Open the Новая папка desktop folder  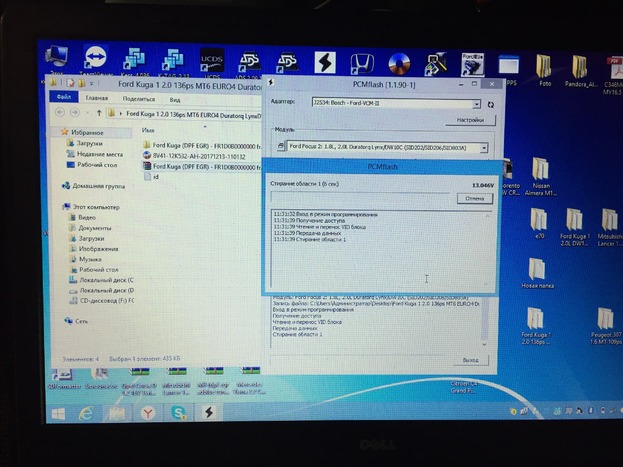point(537,270)
